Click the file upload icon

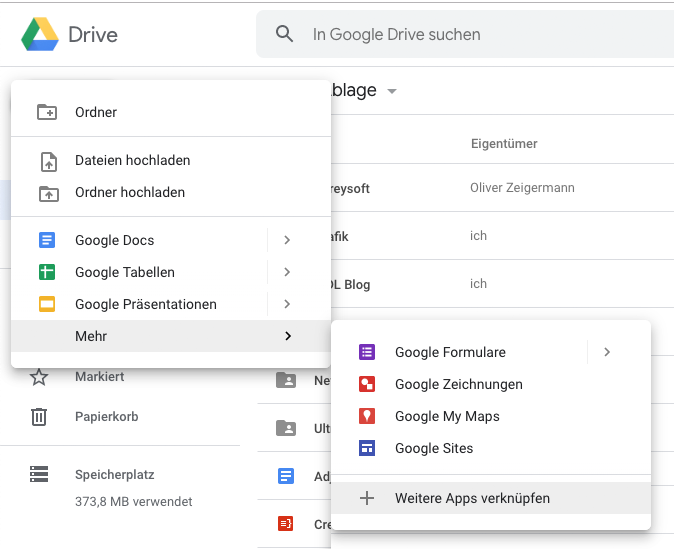coord(49,161)
